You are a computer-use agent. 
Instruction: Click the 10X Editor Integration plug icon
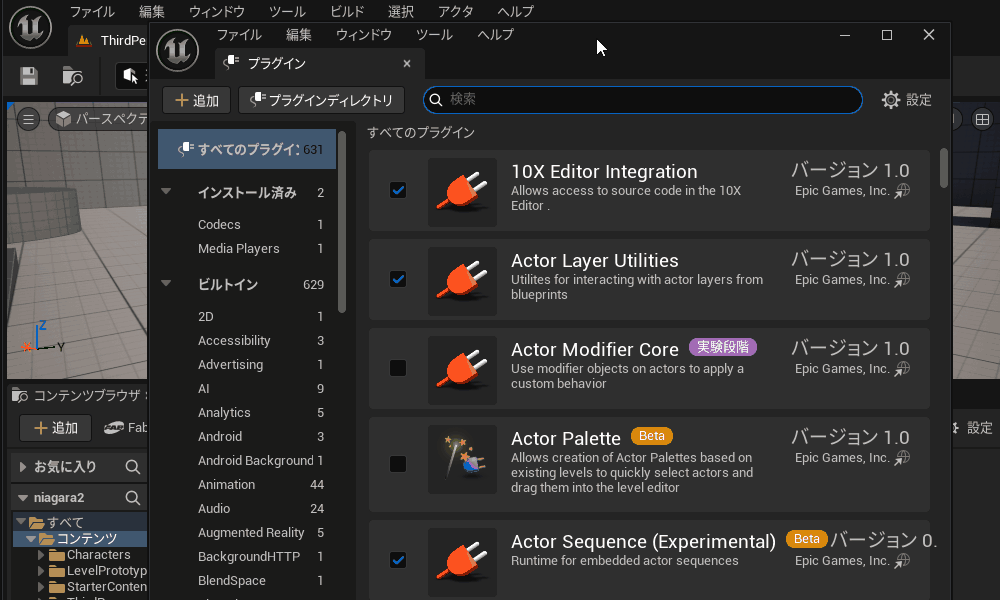pos(462,191)
